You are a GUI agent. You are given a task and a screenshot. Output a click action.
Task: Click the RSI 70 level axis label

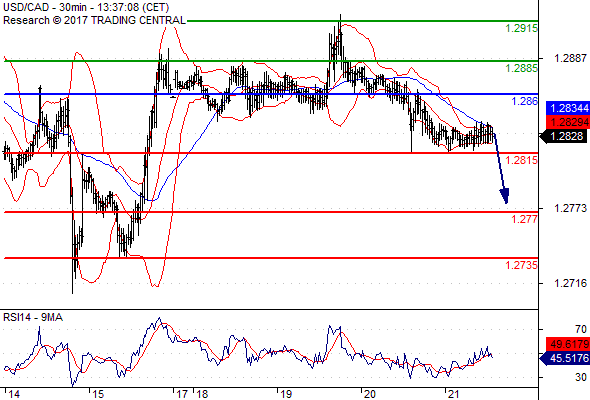(x=581, y=330)
